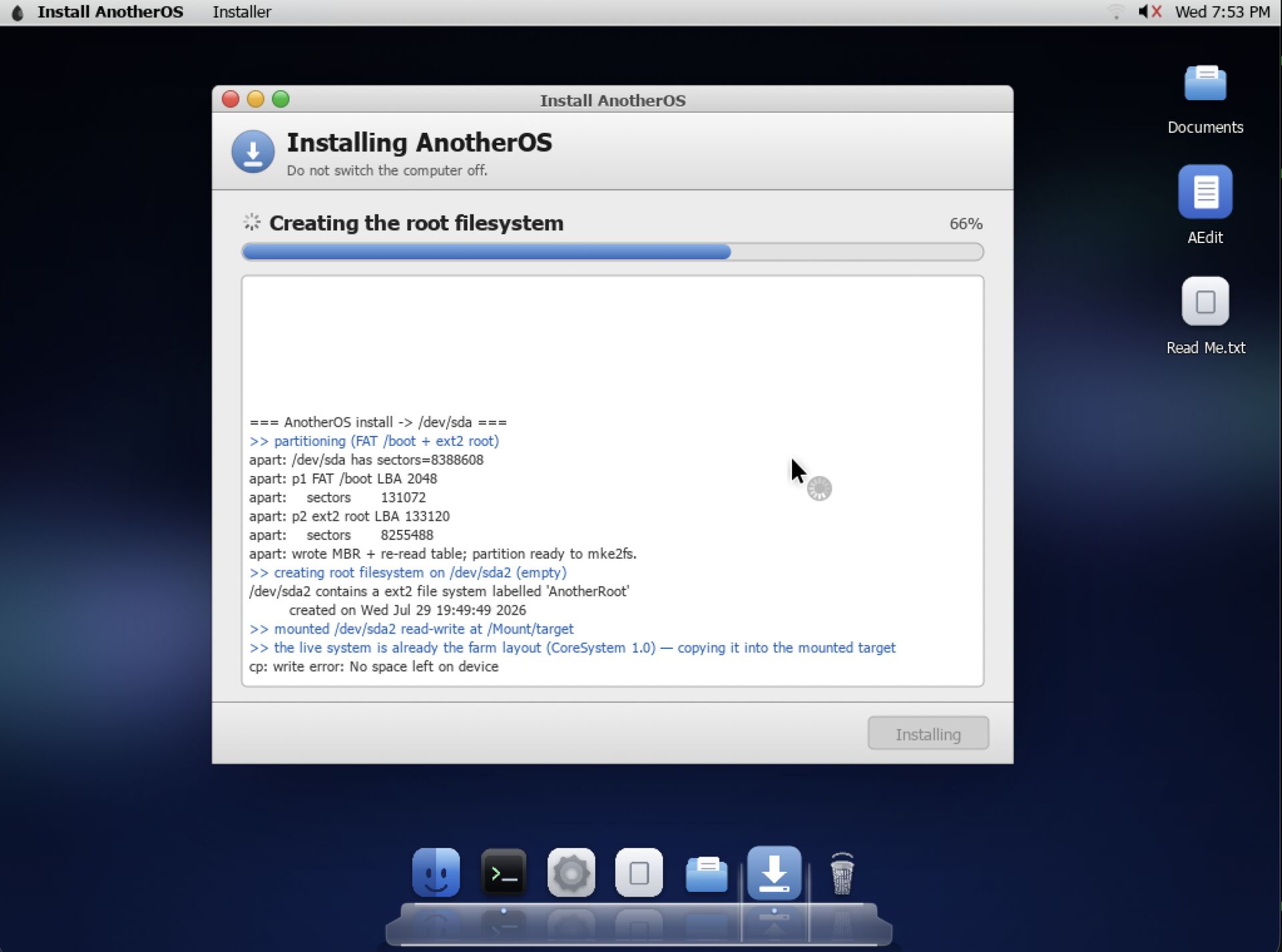Click the 66% progress value
This screenshot has height=952, width=1282.
(x=966, y=224)
